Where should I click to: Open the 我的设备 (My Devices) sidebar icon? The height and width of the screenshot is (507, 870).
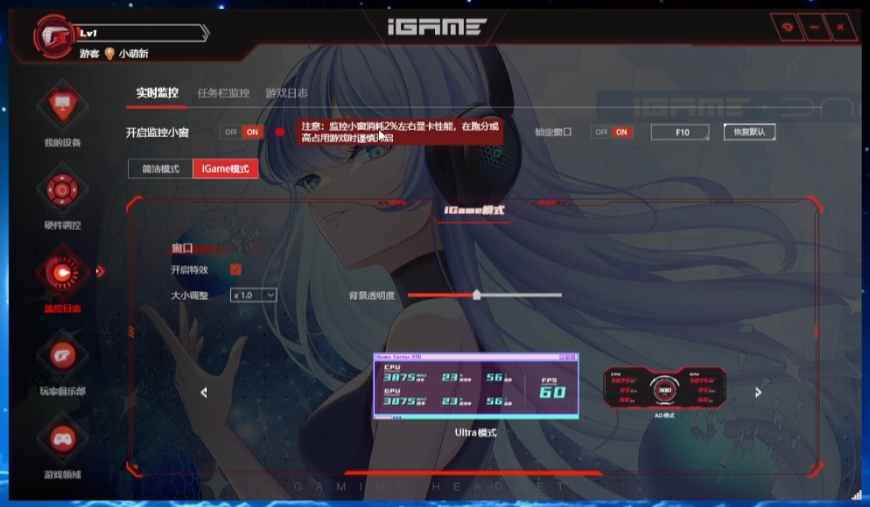click(x=62, y=106)
